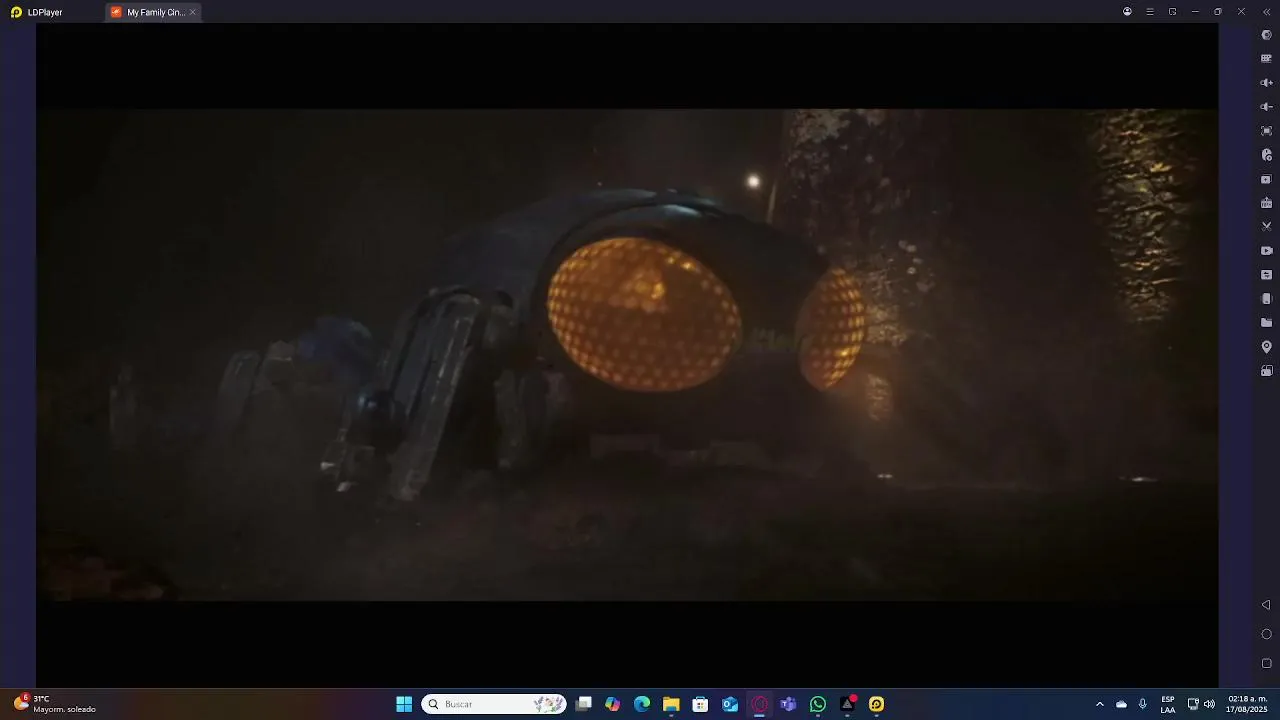Open the keyboard mapping tool

(1266, 59)
